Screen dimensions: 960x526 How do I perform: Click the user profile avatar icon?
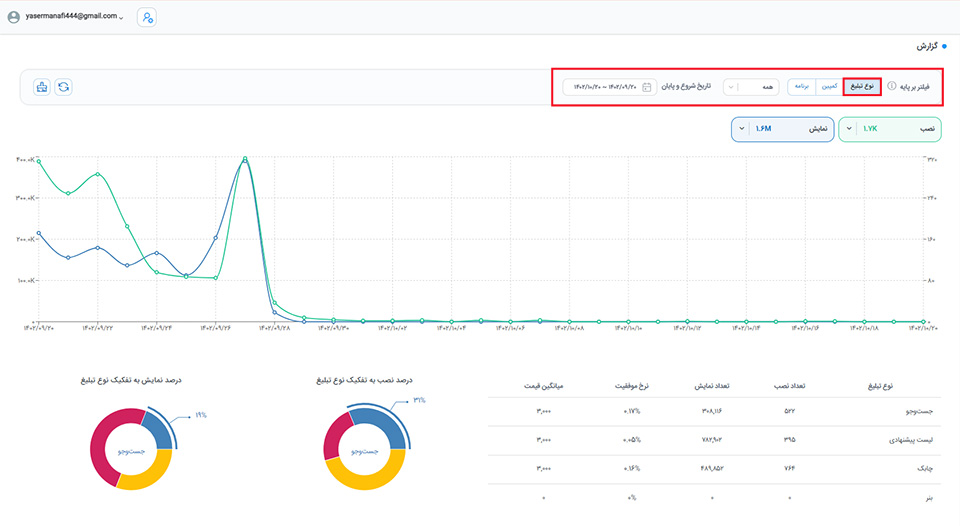pyautogui.click(x=13, y=17)
